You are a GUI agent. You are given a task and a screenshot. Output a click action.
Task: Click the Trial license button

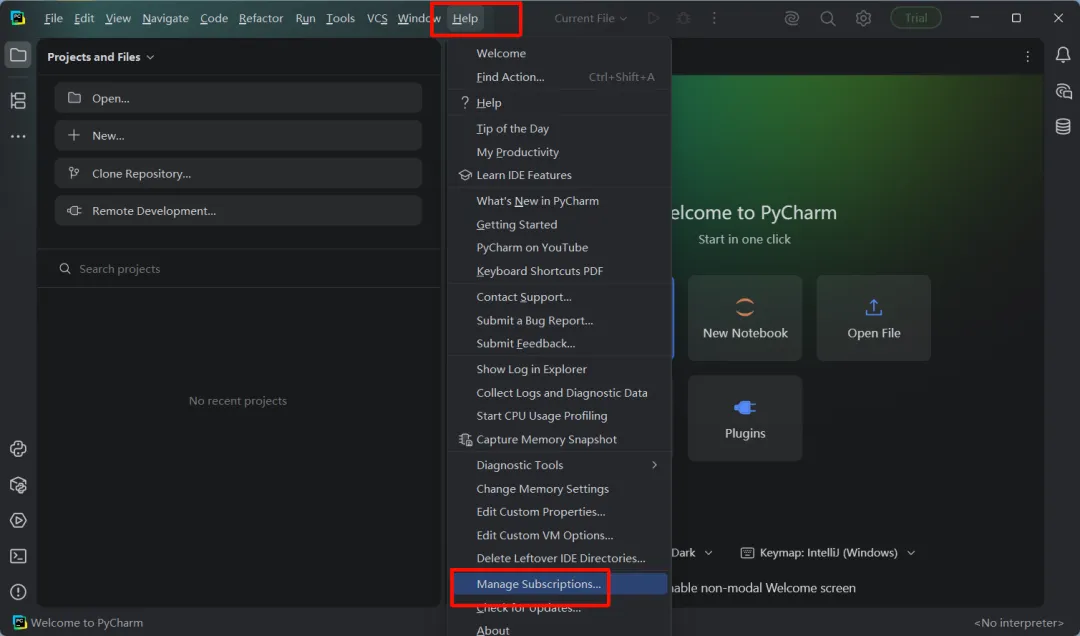(x=915, y=18)
